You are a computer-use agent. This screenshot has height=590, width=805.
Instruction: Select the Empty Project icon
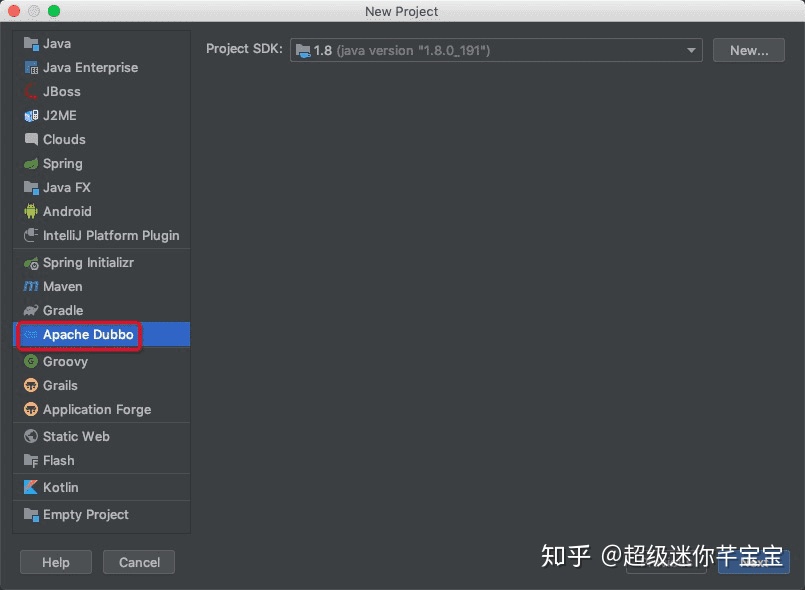coord(31,515)
